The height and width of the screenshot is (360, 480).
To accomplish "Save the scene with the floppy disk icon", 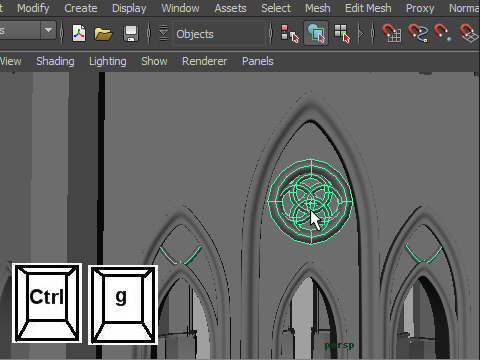I will (131, 34).
